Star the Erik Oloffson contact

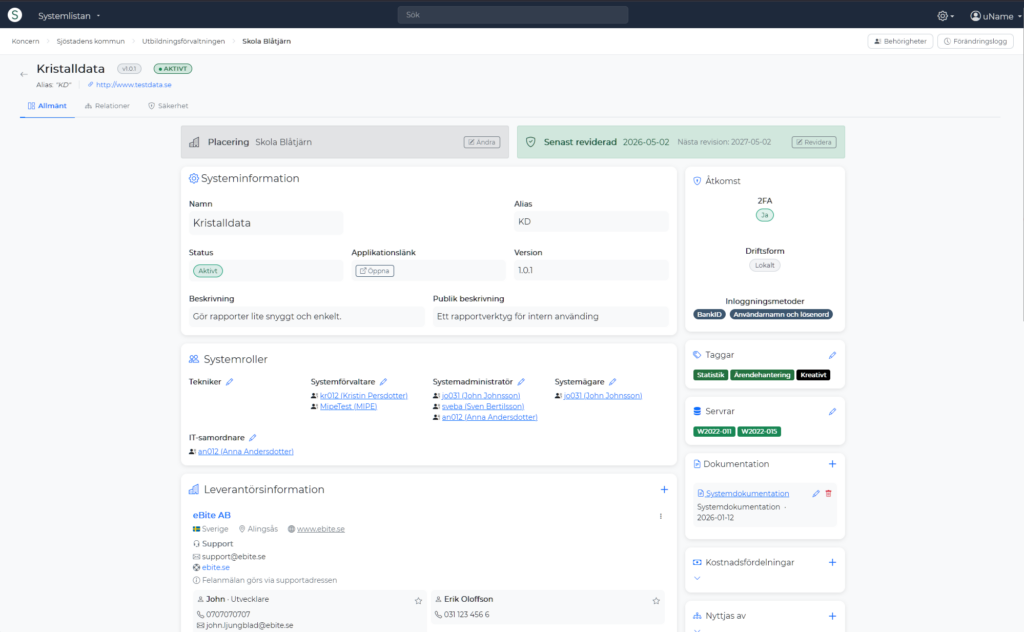[656, 601]
